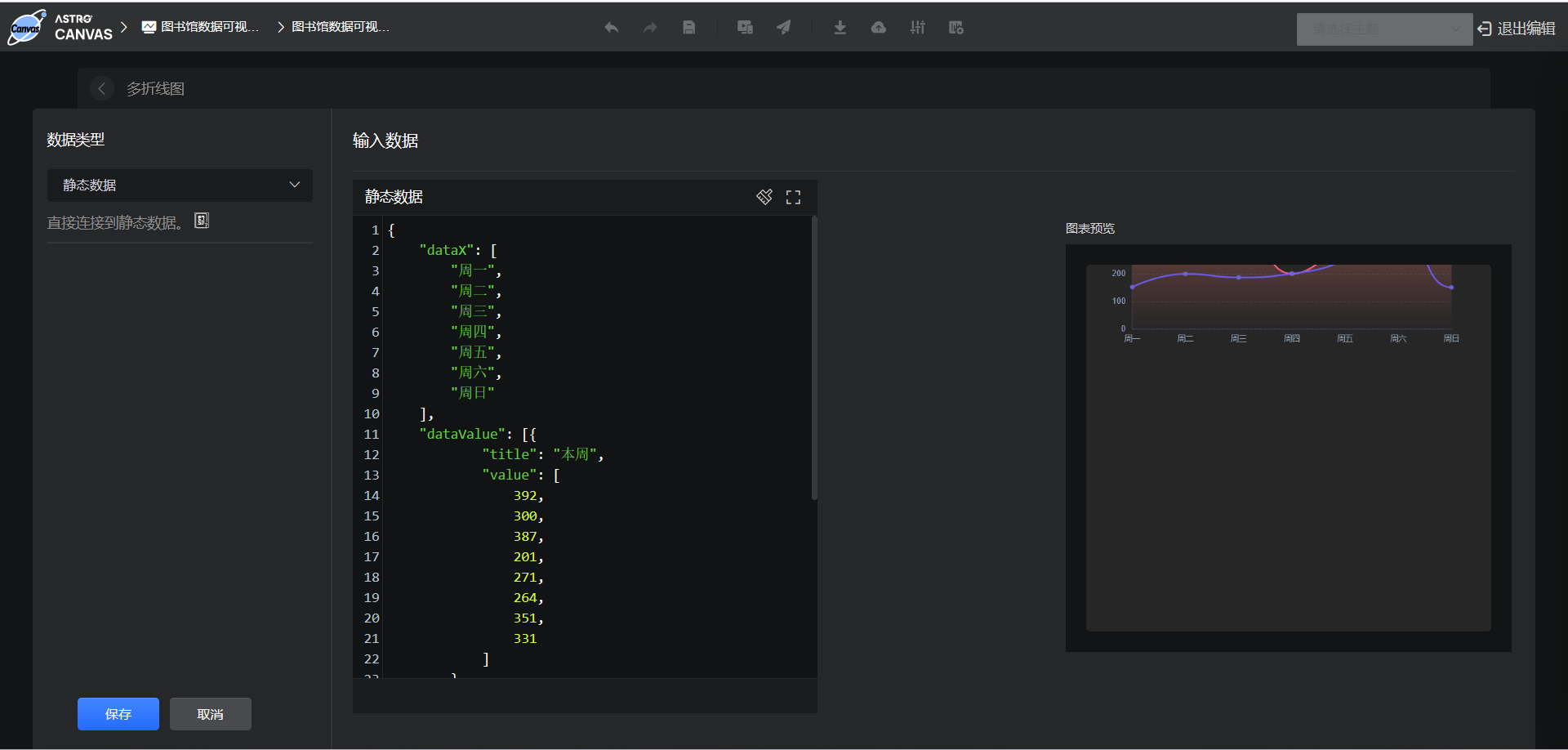Click the first 图书馆数据可视 breadcrumb

point(210,27)
